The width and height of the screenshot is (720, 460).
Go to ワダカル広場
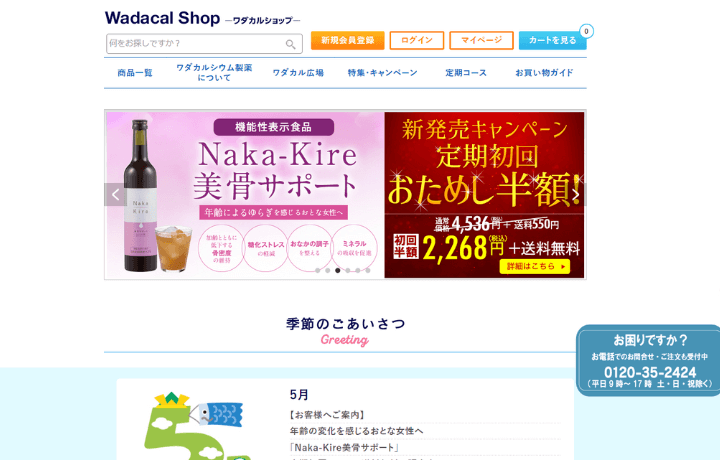click(298, 73)
